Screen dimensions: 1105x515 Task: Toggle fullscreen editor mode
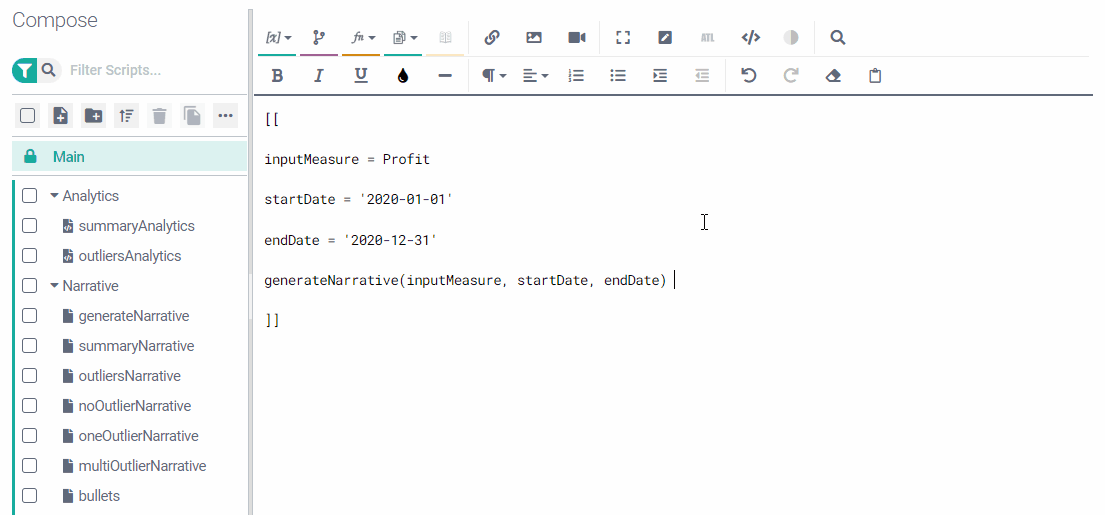click(x=622, y=38)
